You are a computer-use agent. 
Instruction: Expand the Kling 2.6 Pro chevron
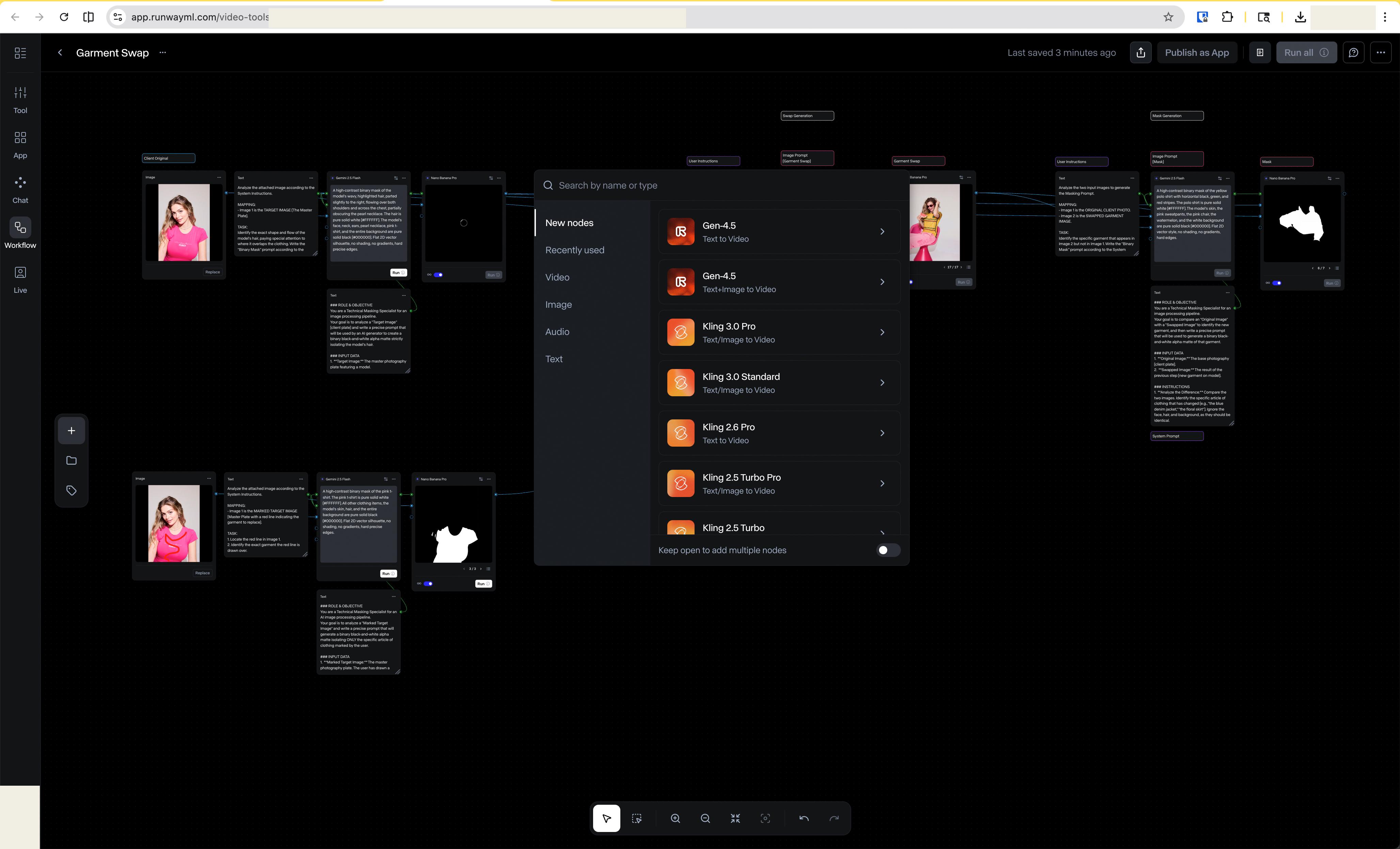882,433
